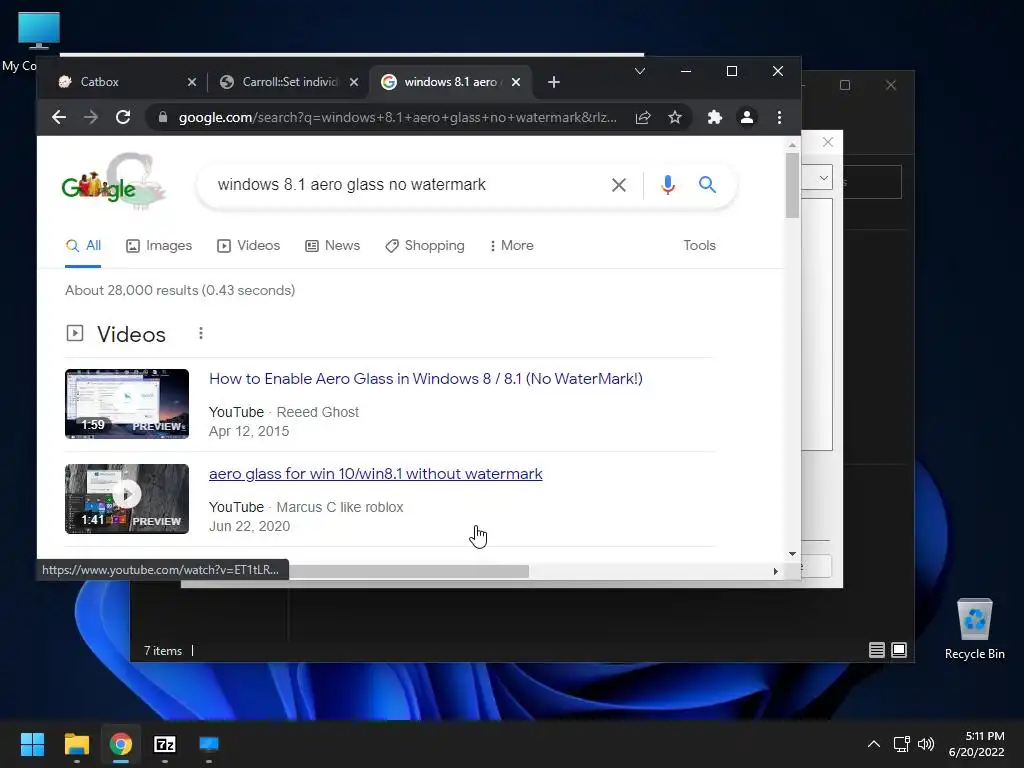Click the horizontal scrollbar thumb

pos(409,571)
